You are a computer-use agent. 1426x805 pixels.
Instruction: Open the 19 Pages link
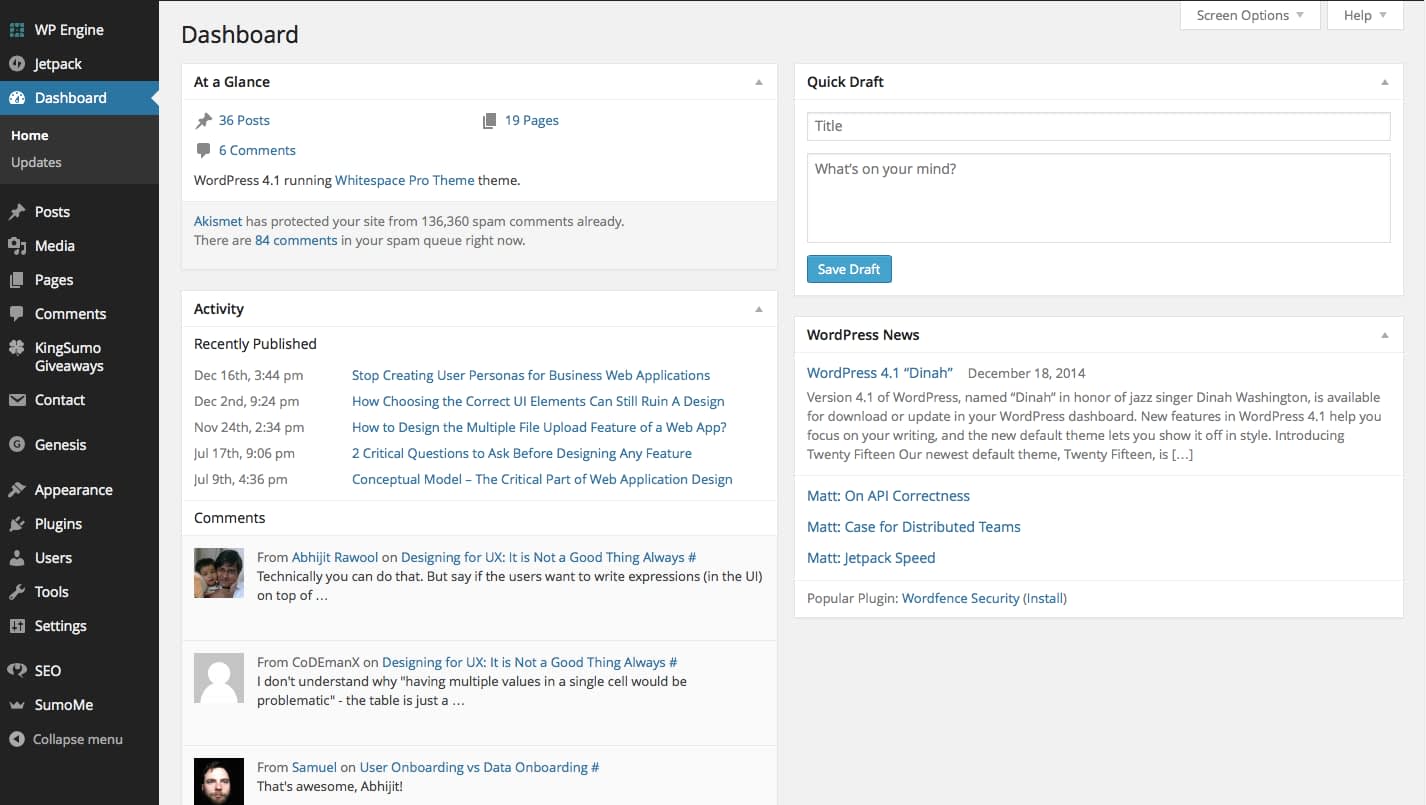click(532, 120)
